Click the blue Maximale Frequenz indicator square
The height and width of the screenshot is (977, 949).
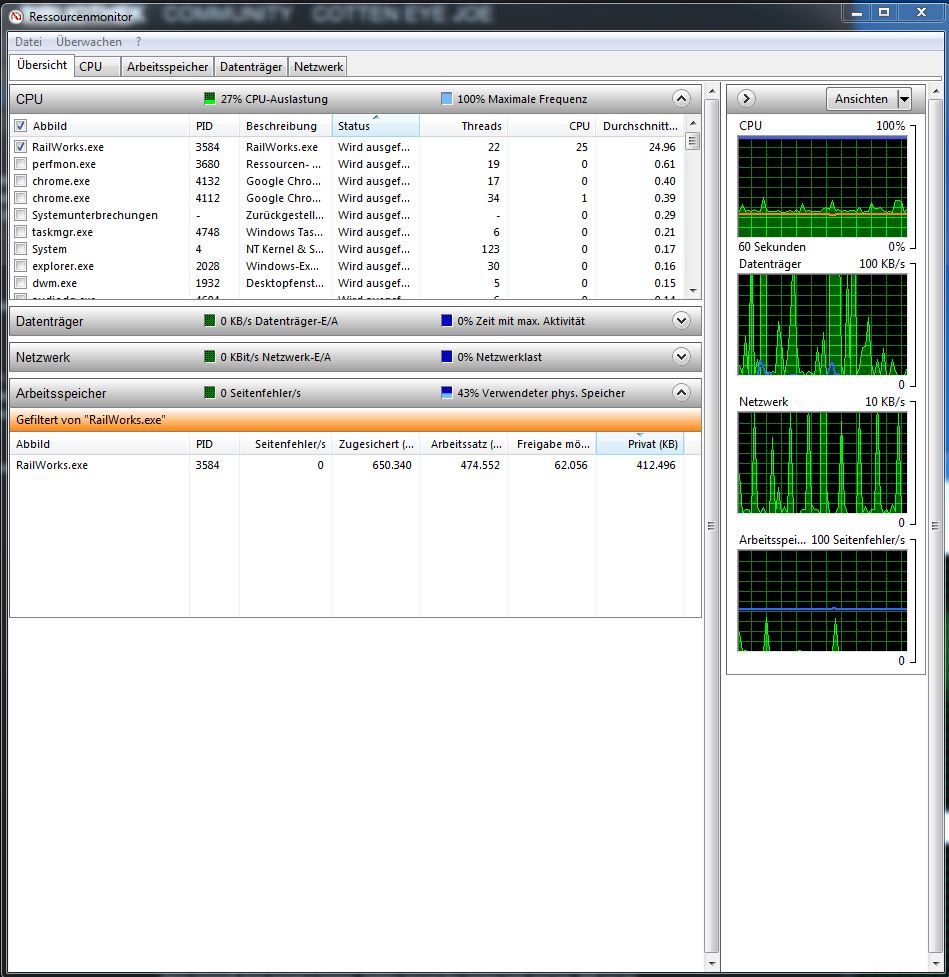click(446, 98)
